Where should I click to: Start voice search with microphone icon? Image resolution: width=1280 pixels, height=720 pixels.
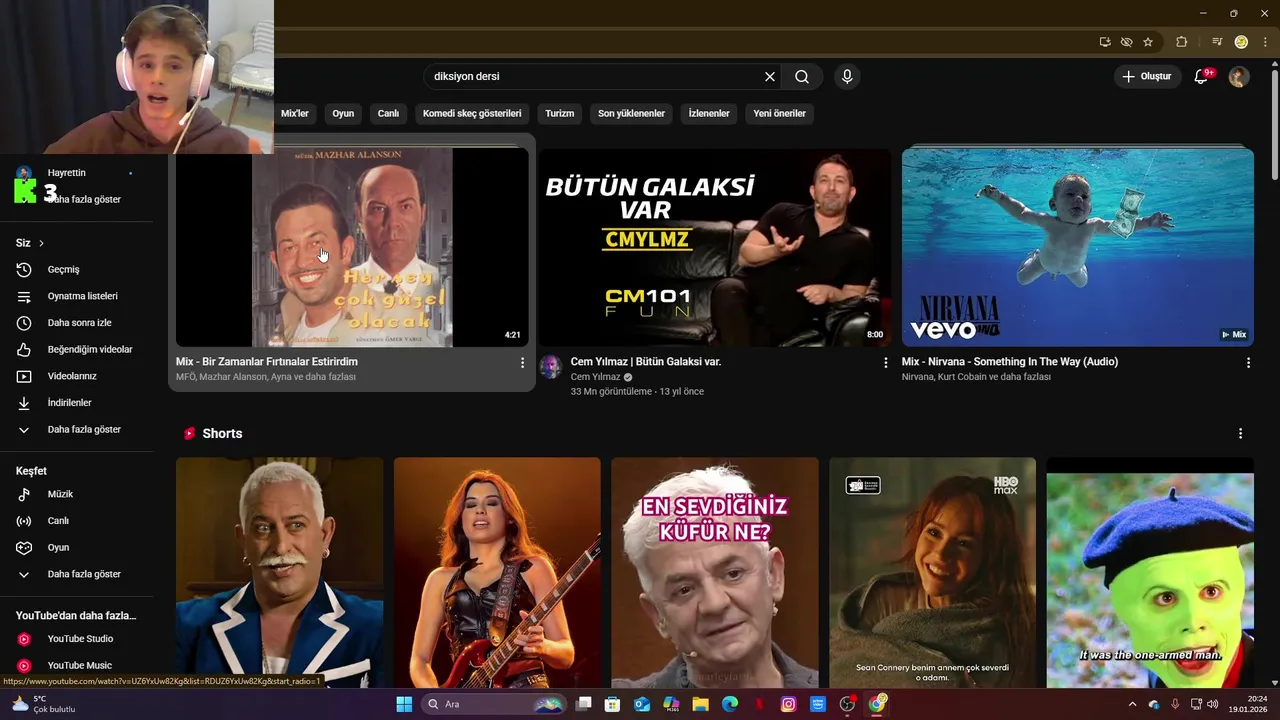click(847, 77)
